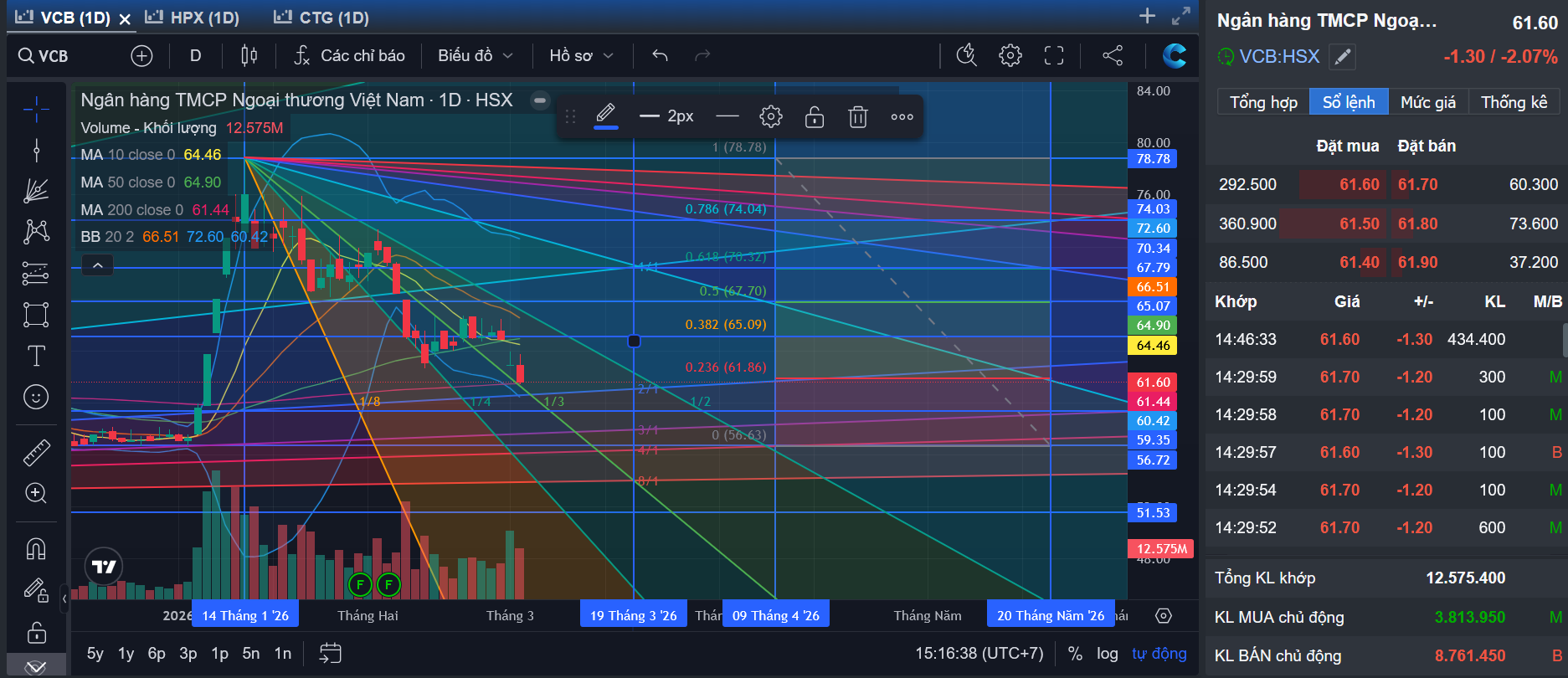Collapse the indicator legend chevron
Screen dimensions: 1568x678
point(98,265)
